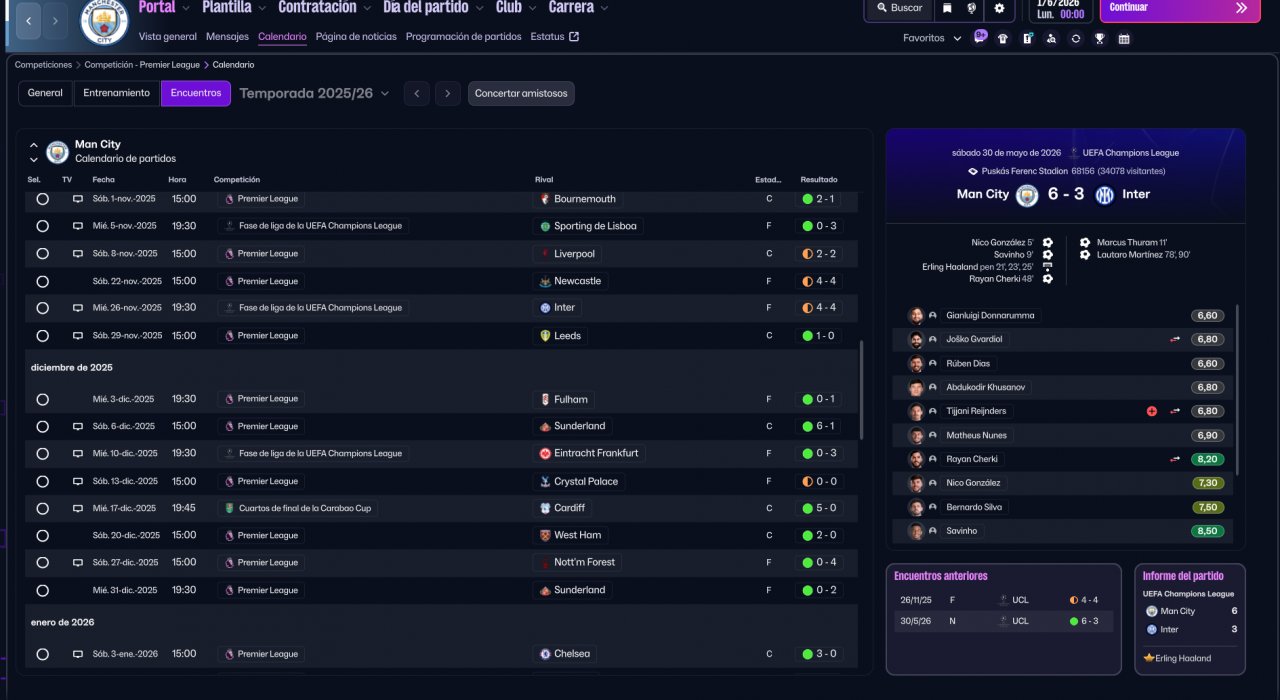Open the Competiciones breadcrumb link

click(x=43, y=65)
